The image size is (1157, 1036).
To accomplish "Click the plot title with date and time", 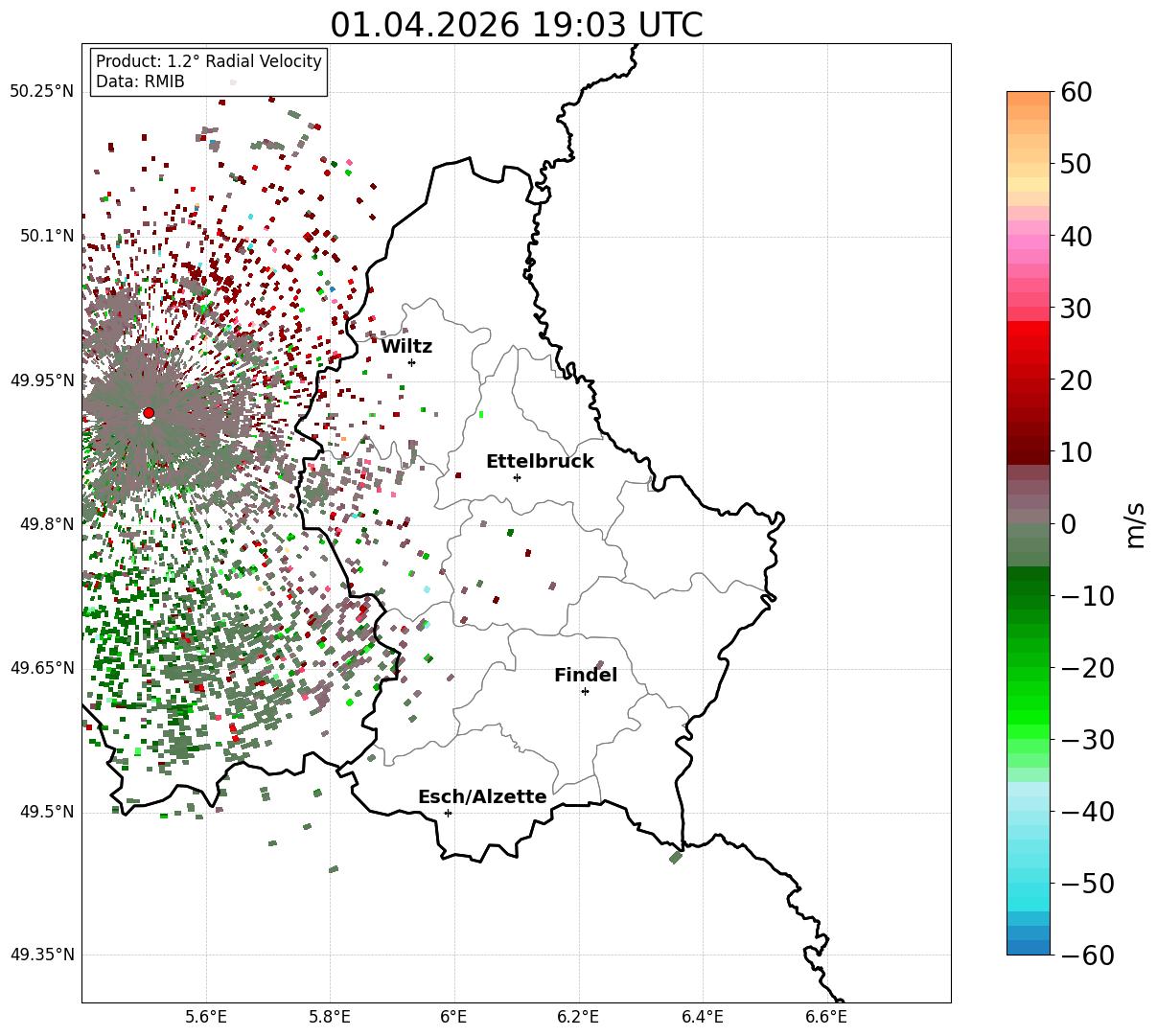I will tap(516, 25).
